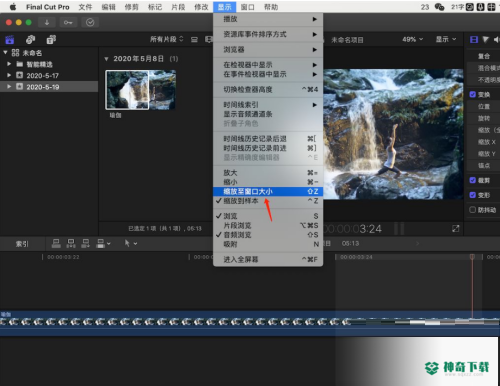
Task: Collapse the 未命名 library disclosure triangle
Action: (x=5, y=52)
